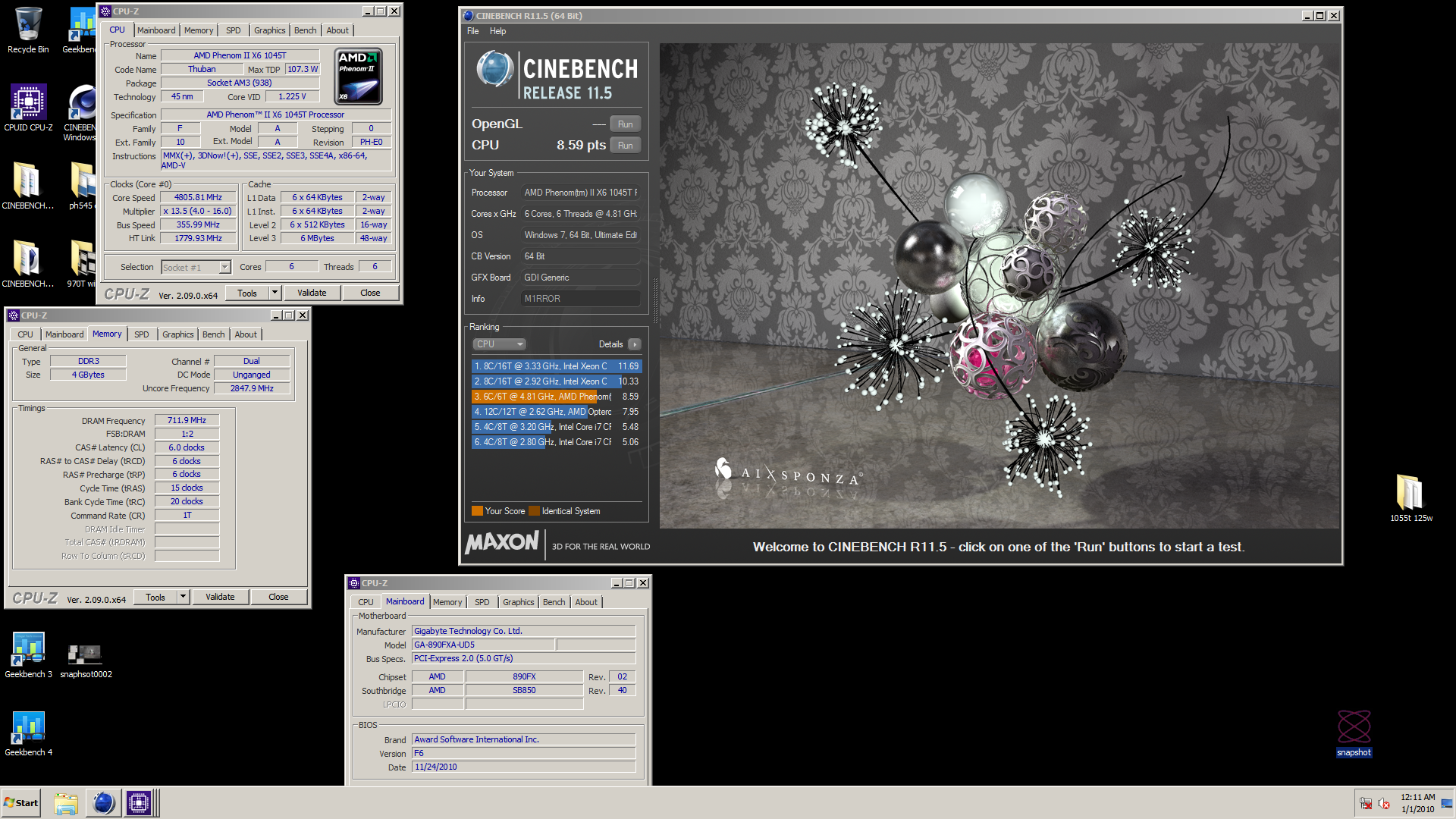Open the Geekbench 4 desktop shortcut
The image size is (1456, 819).
pos(28,733)
